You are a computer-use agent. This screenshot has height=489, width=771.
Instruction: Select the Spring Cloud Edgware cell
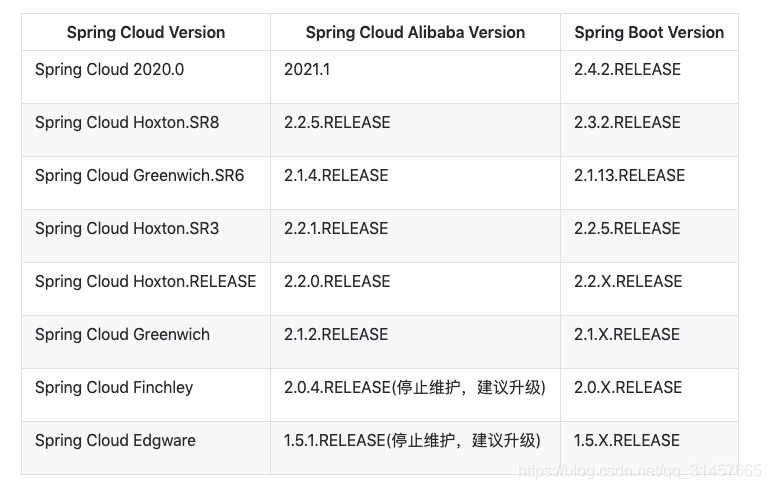[x=115, y=441]
